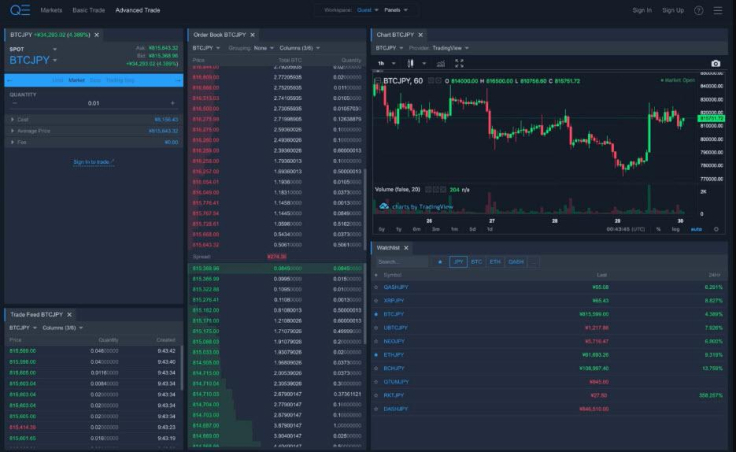The image size is (736, 452).
Task: Filter Watchlist by ETH
Action: click(x=495, y=262)
